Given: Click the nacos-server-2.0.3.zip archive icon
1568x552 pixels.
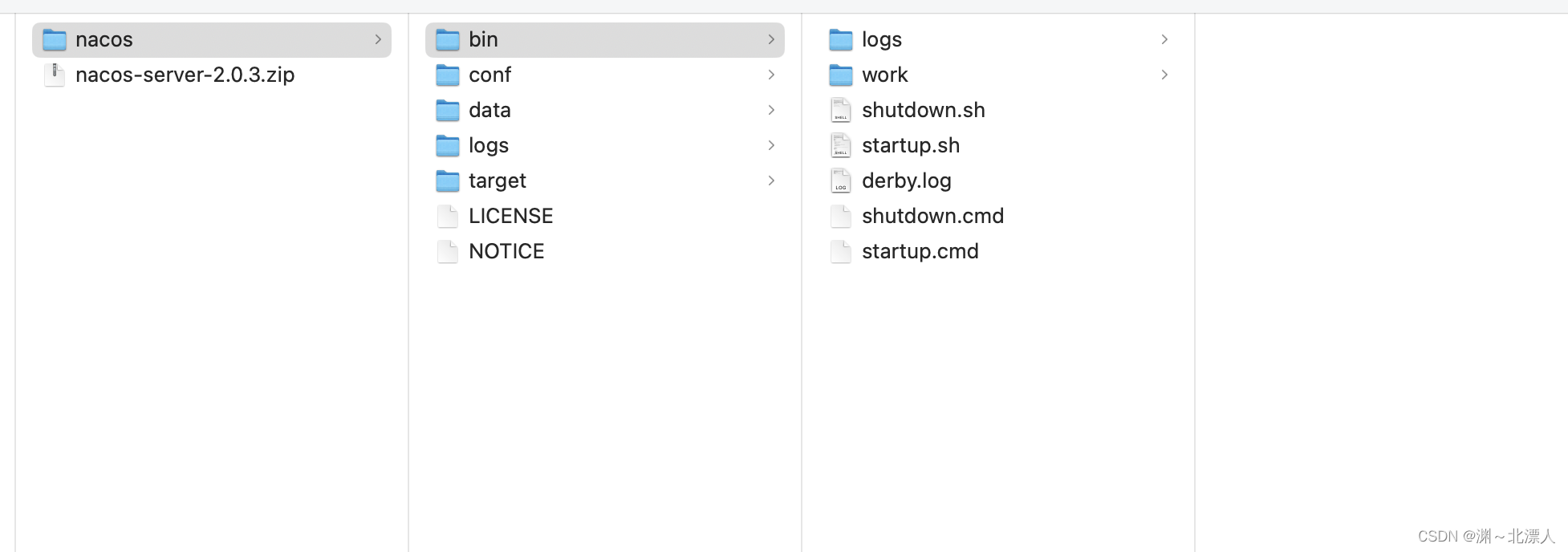Looking at the screenshot, I should pyautogui.click(x=54, y=75).
